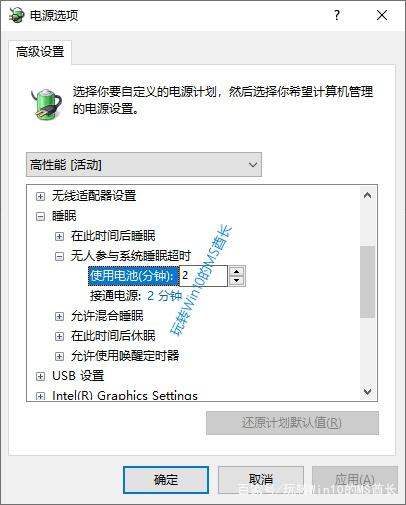This screenshot has height=505, width=406.
Task: Click the list scroll up arrow
Action: [368, 195]
